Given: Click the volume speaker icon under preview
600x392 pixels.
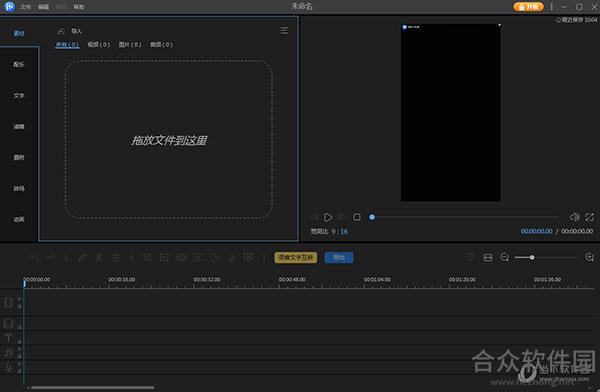Looking at the screenshot, I should point(574,217).
